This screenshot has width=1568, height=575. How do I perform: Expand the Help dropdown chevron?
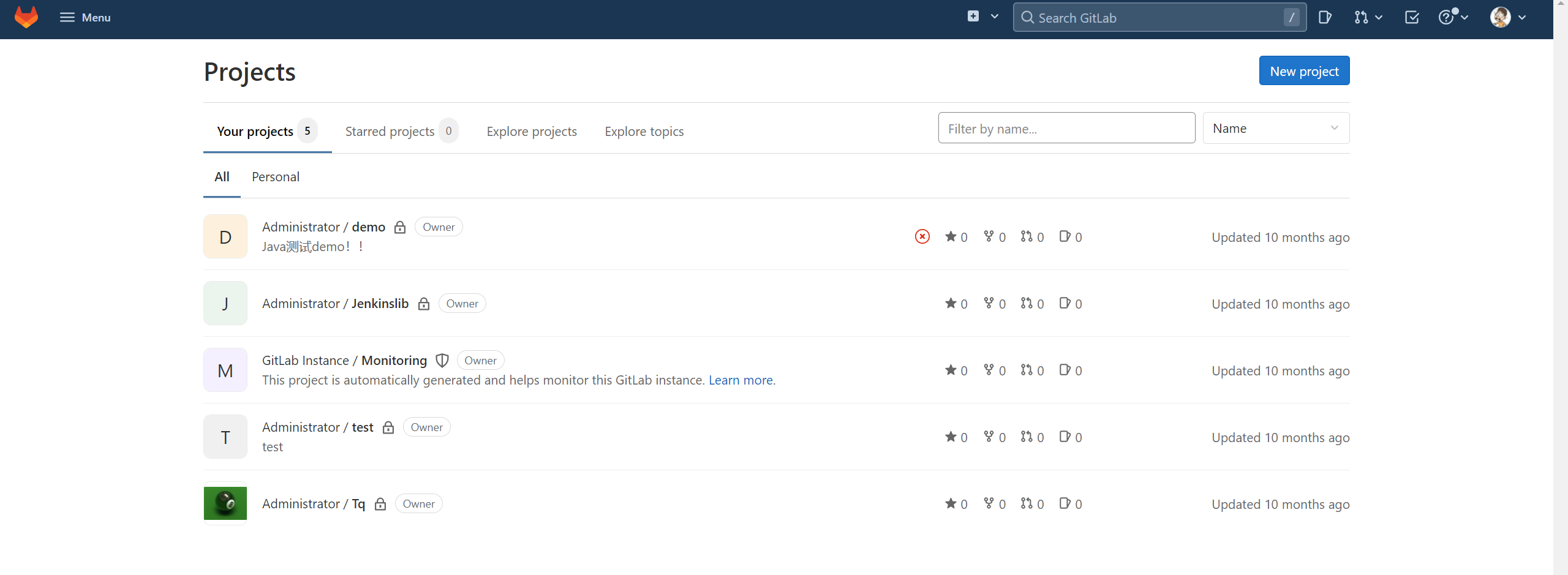[x=1464, y=17]
